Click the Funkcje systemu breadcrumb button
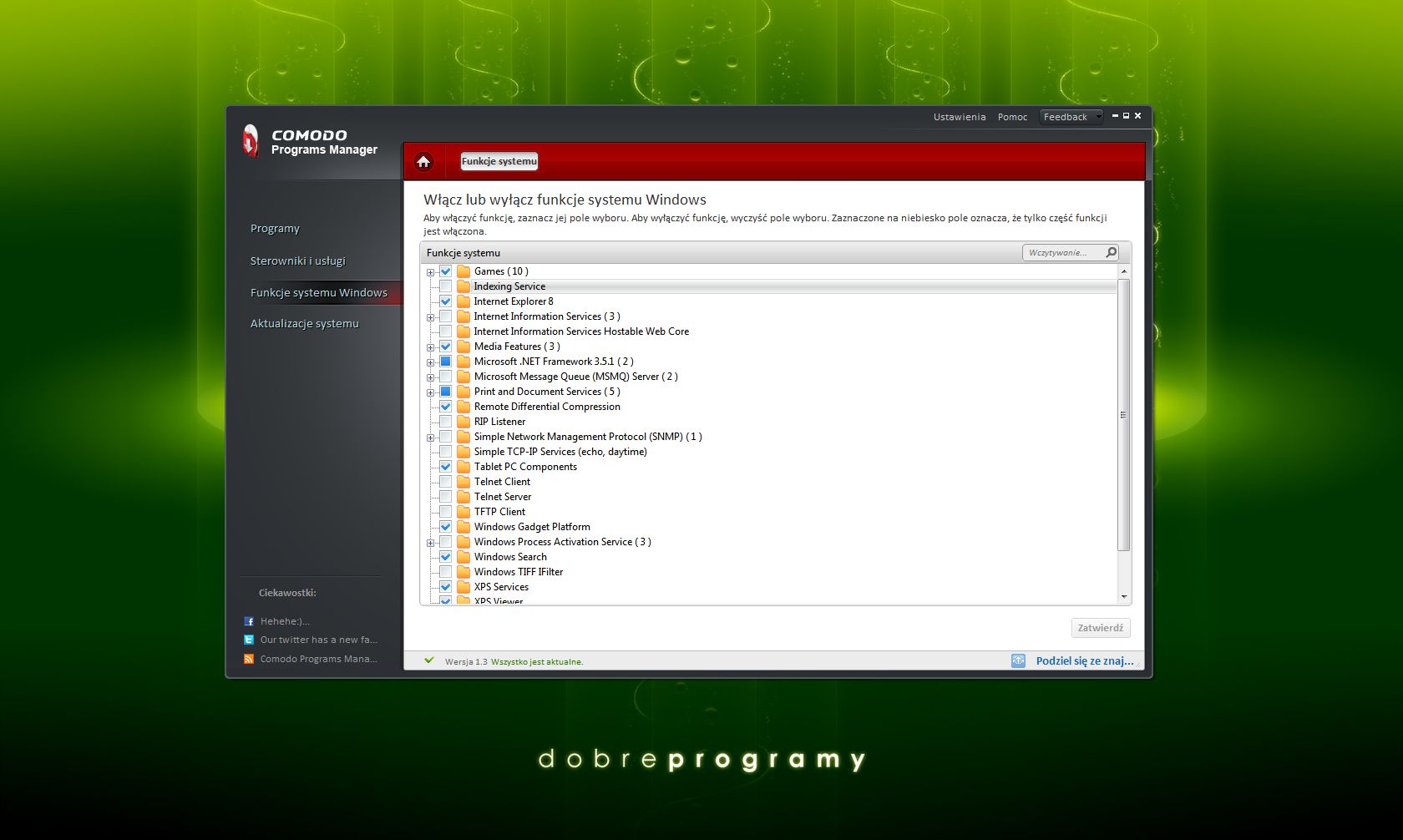Viewport: 1403px width, 840px height. tap(499, 161)
